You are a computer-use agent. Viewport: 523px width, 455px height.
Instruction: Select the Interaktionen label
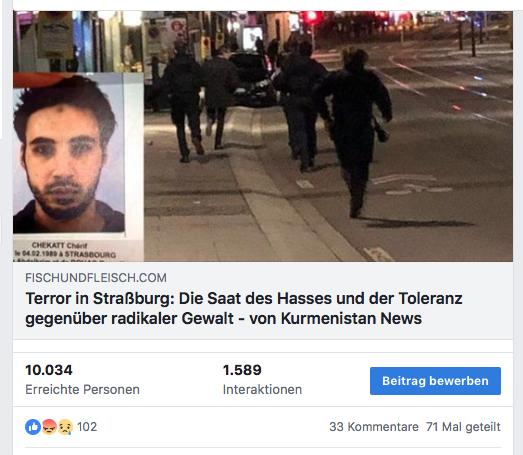(x=263, y=389)
